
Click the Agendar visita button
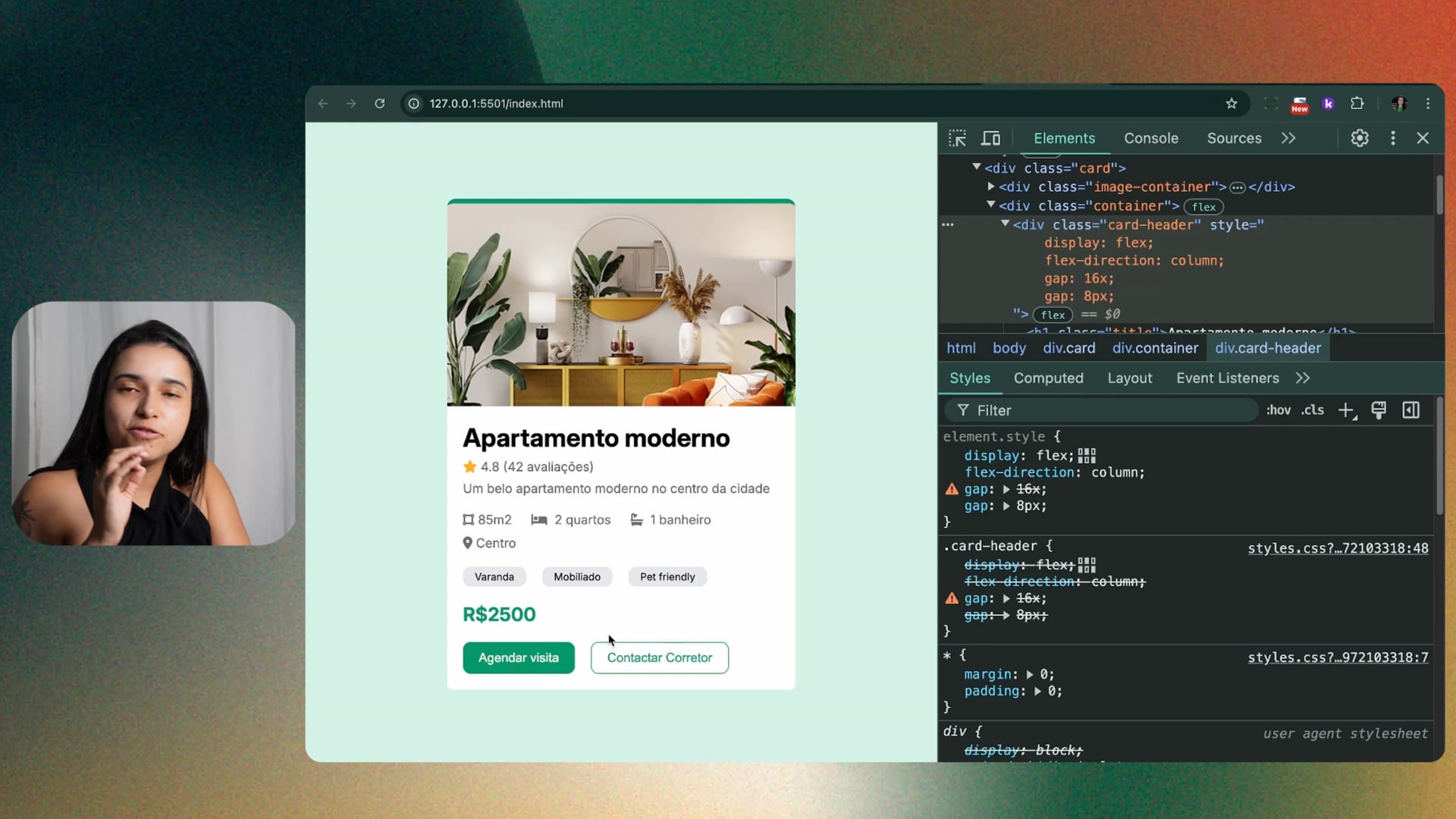click(x=519, y=657)
